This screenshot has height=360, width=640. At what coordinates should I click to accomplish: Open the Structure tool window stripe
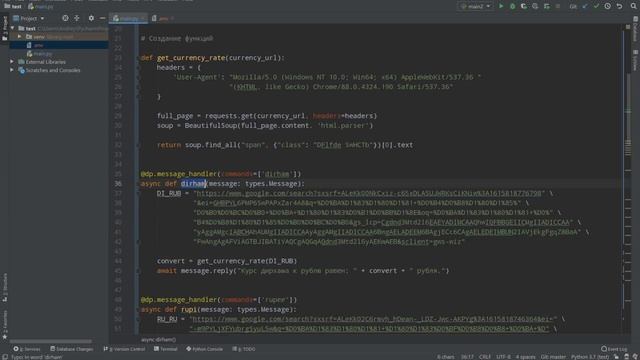pyautogui.click(x=5, y=288)
